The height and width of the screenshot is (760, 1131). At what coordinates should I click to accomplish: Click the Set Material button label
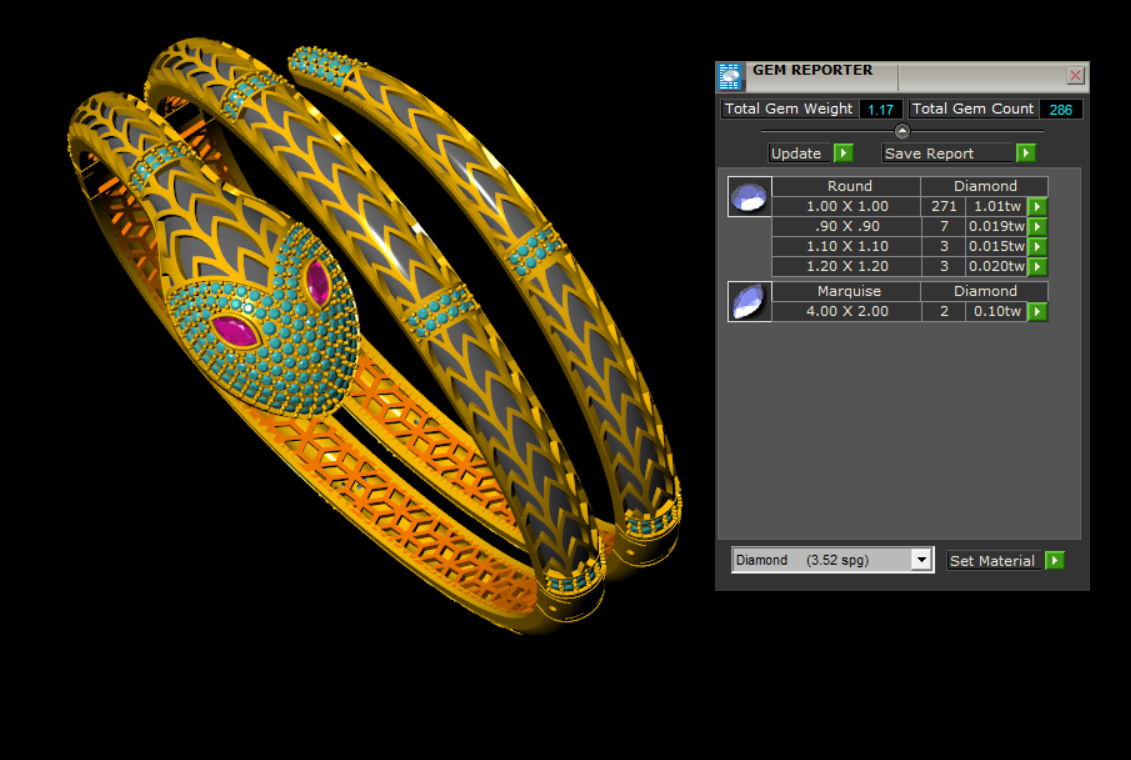click(x=992, y=561)
